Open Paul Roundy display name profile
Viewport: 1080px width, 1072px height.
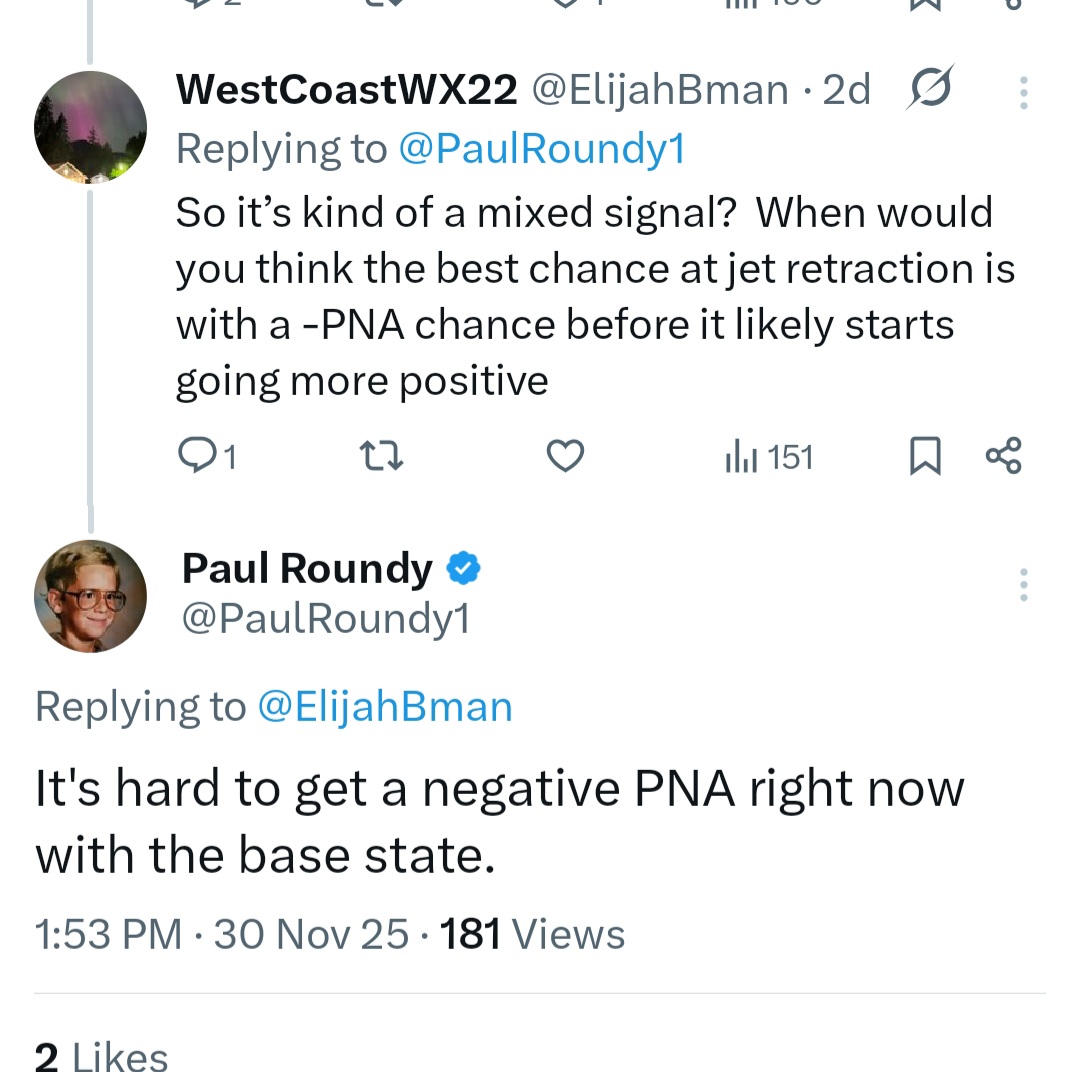[x=307, y=568]
